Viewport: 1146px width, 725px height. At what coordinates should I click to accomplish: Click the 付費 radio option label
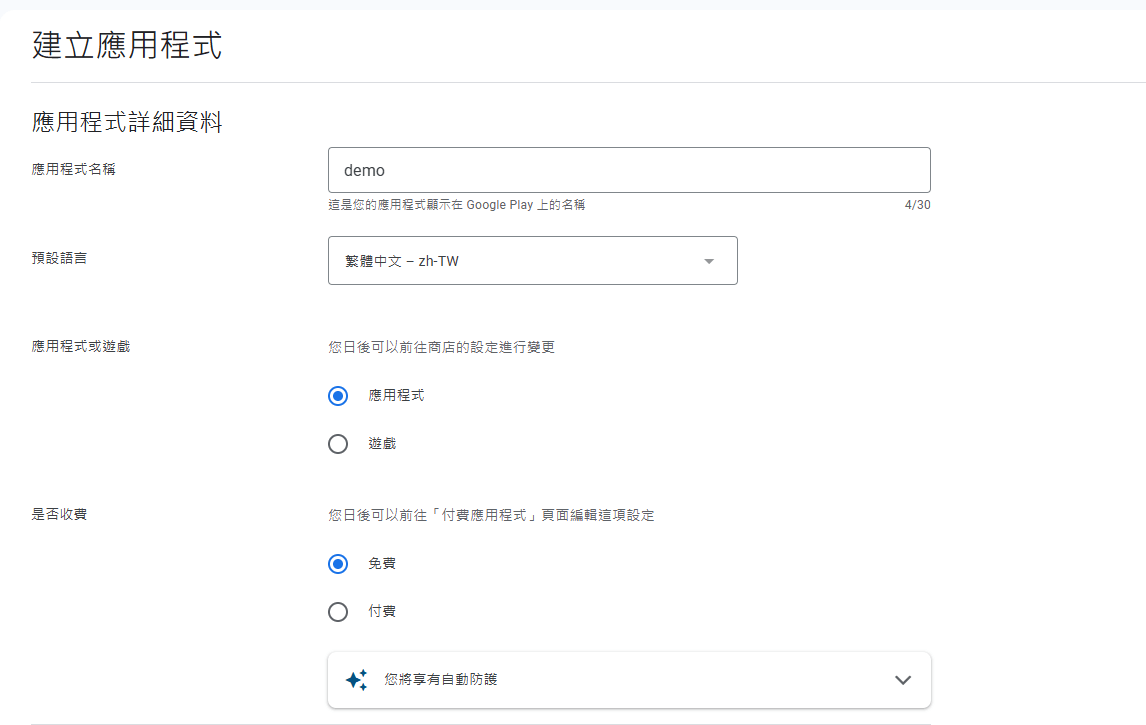382,611
